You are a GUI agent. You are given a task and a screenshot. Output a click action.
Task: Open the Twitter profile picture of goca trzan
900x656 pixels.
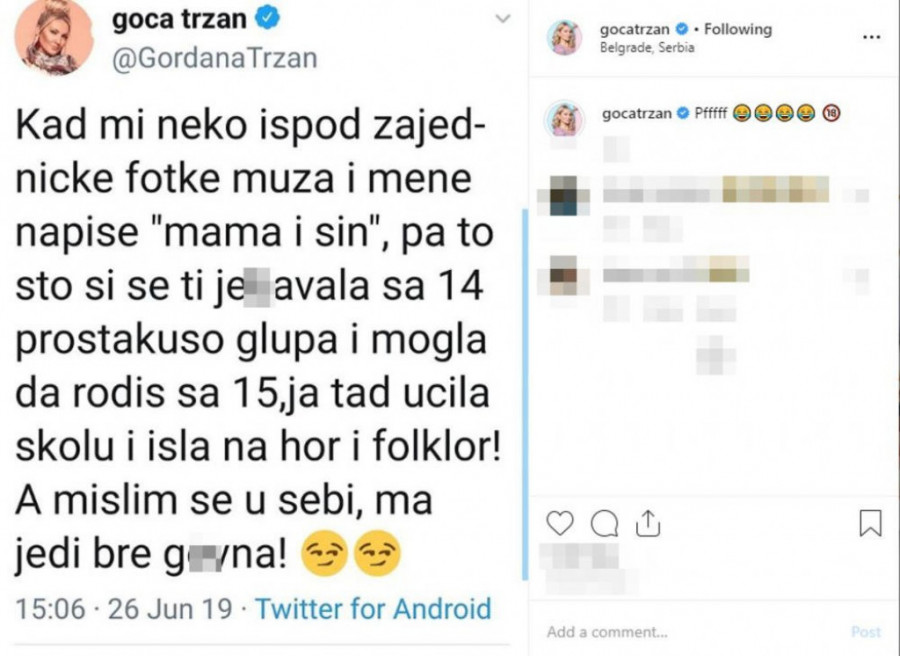tap(54, 36)
